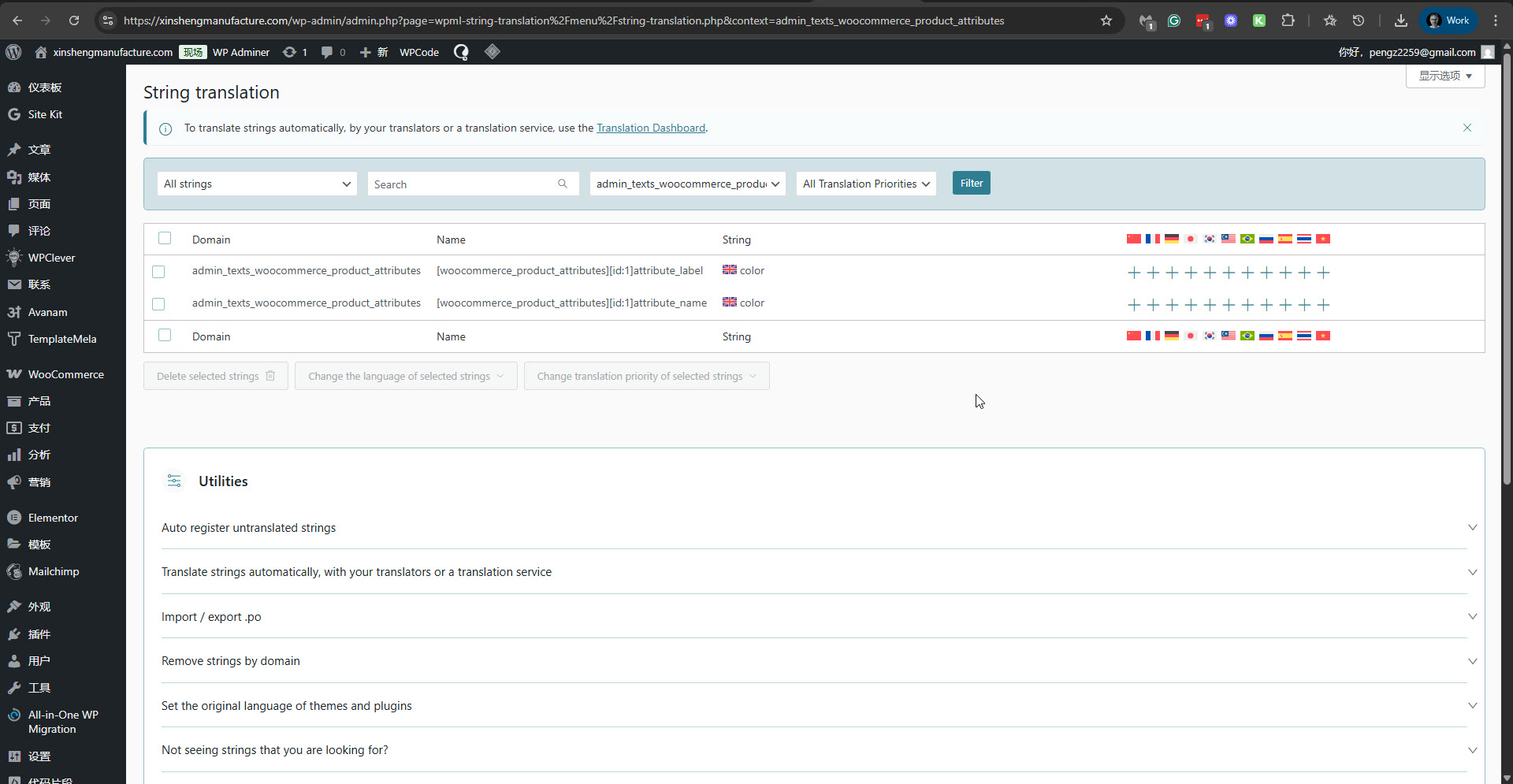Add Malay translation for the attribute_name string

tap(1229, 305)
